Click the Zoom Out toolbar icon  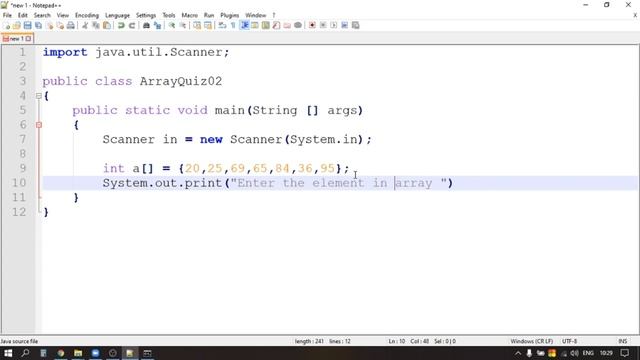pyautogui.click(x=183, y=25)
